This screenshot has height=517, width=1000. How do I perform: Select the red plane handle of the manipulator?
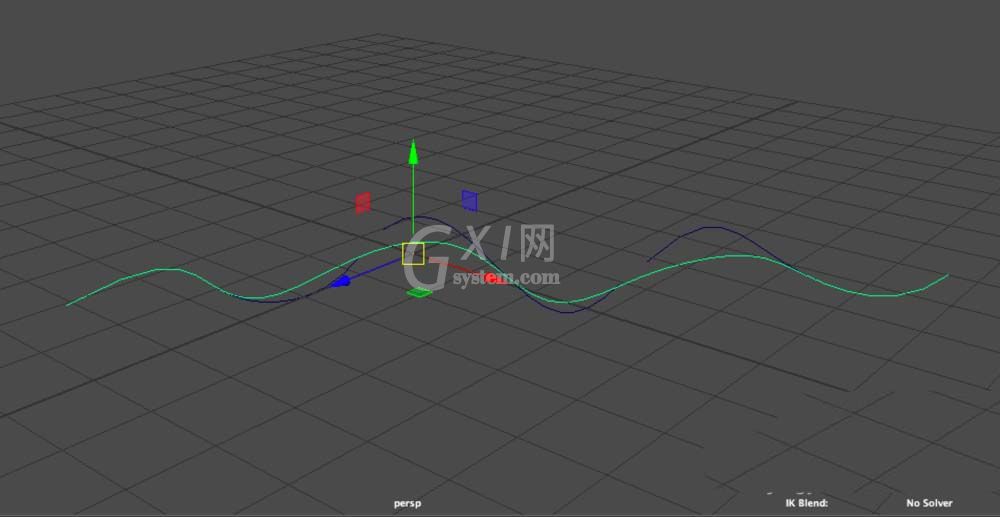[363, 203]
